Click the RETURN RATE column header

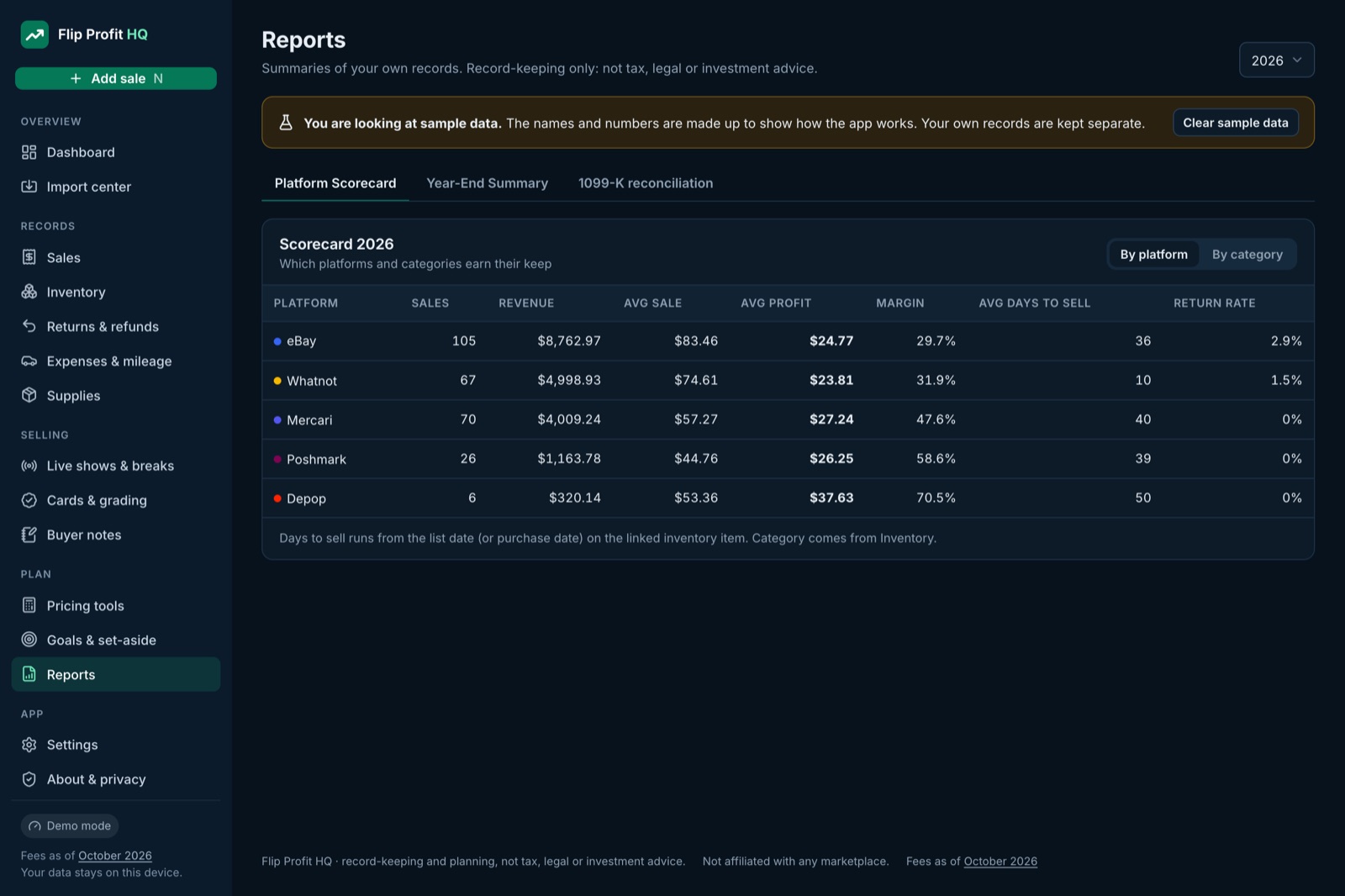coord(1215,303)
